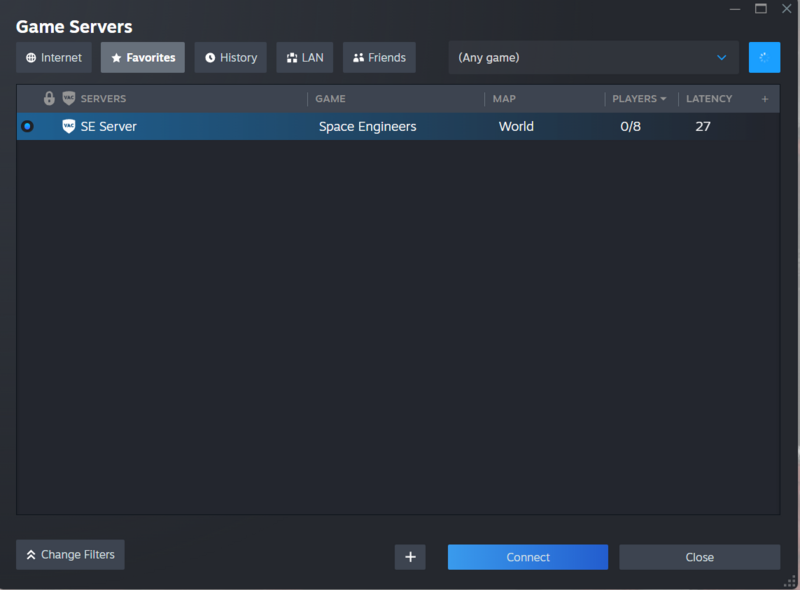
Task: Click the latency value '27'
Action: click(703, 127)
